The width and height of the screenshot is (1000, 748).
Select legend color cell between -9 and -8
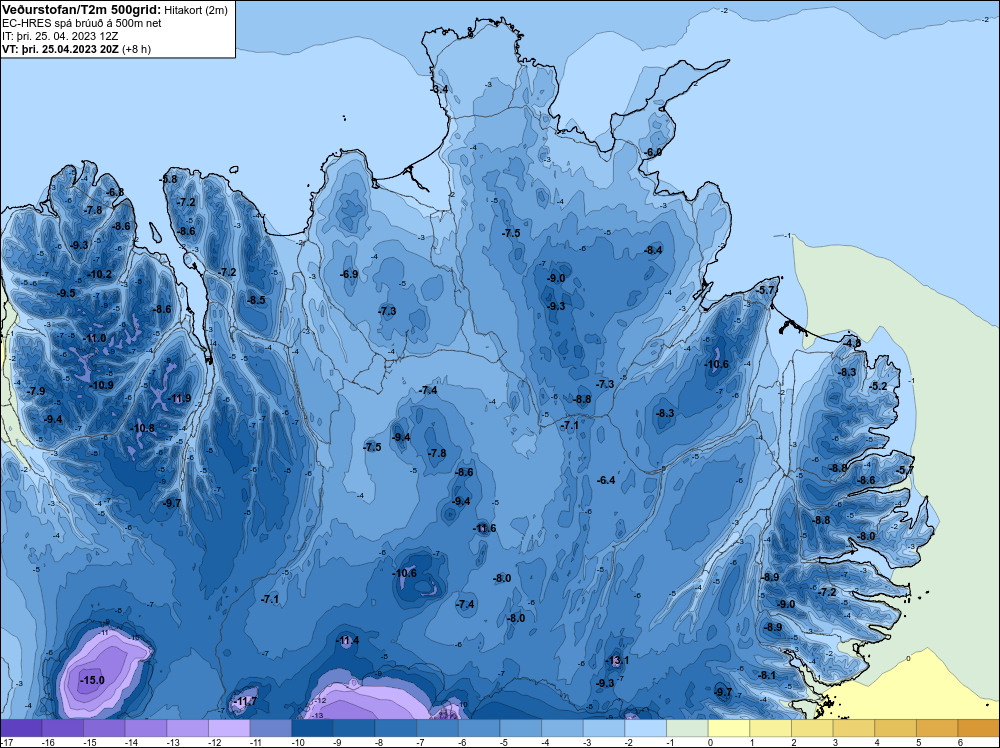[x=354, y=728]
